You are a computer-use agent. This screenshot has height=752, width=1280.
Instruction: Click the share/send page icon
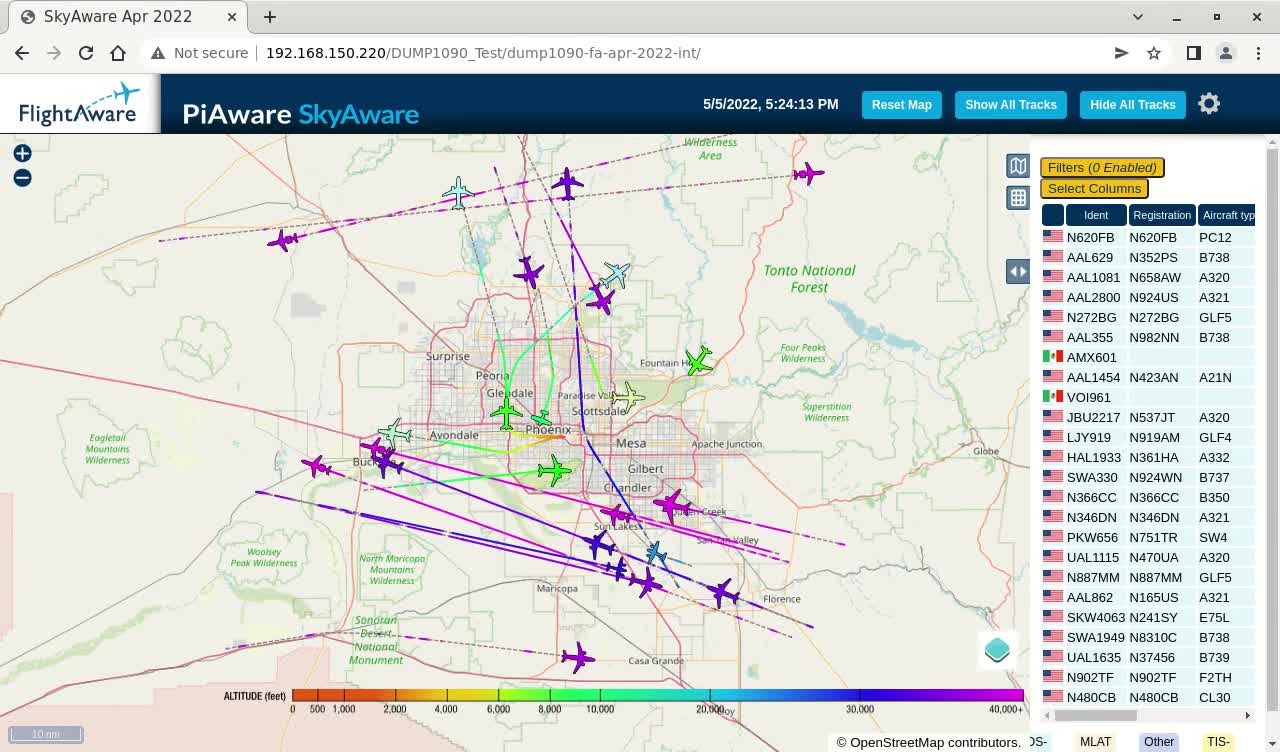(1122, 53)
